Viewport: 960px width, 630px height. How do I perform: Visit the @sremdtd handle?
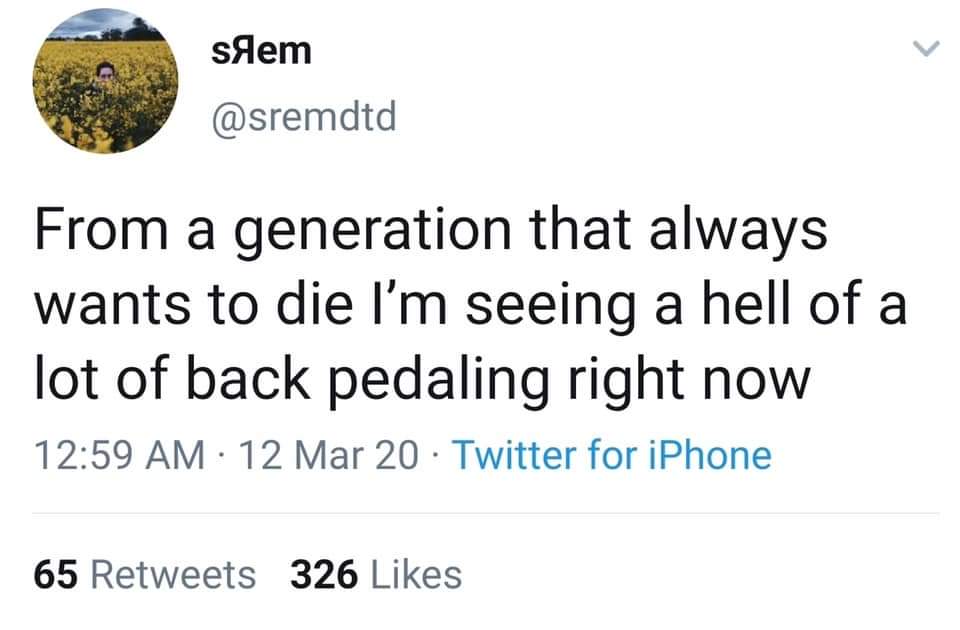tap(305, 118)
